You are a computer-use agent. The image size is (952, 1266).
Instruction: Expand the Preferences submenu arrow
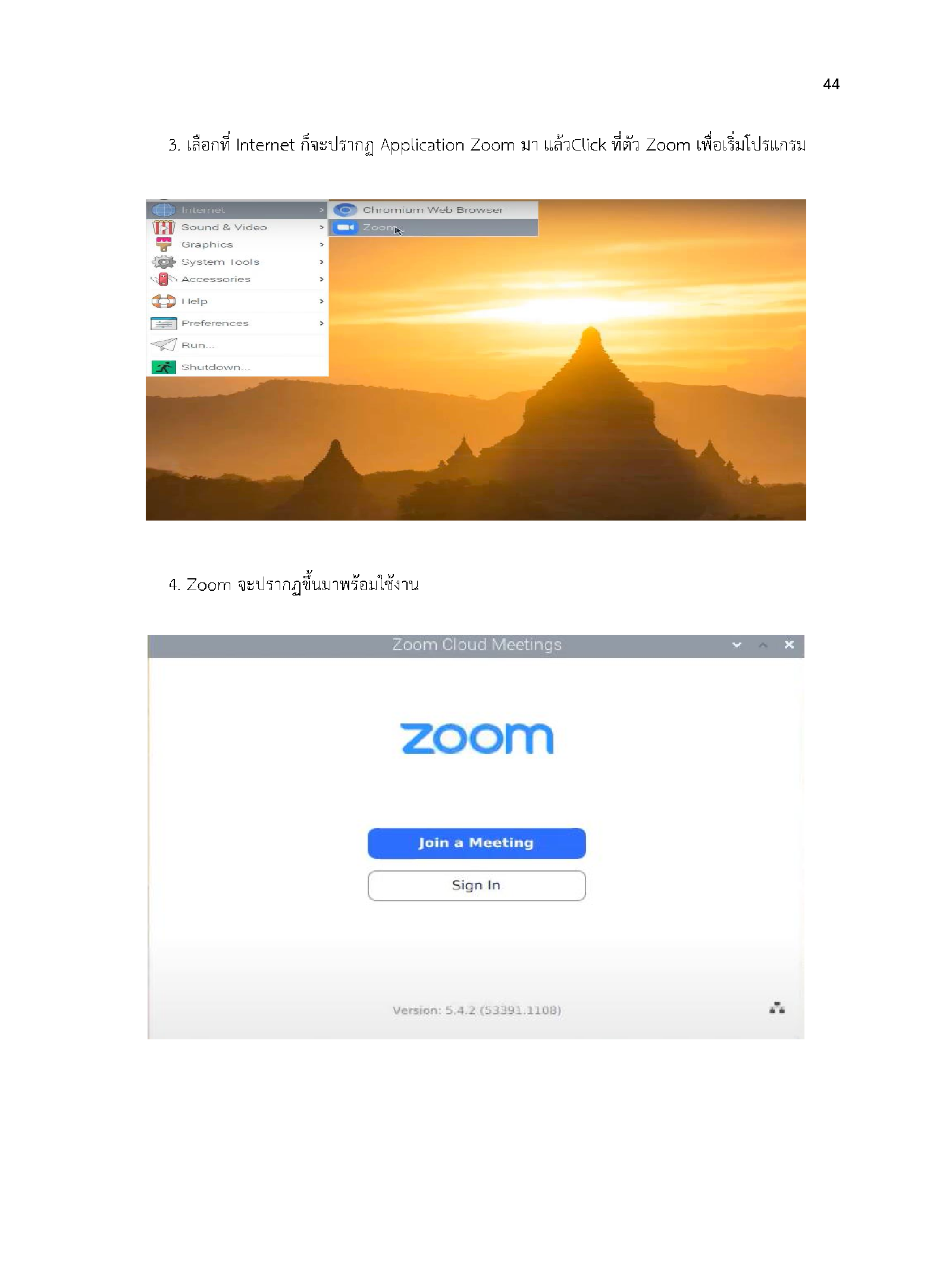coord(321,323)
